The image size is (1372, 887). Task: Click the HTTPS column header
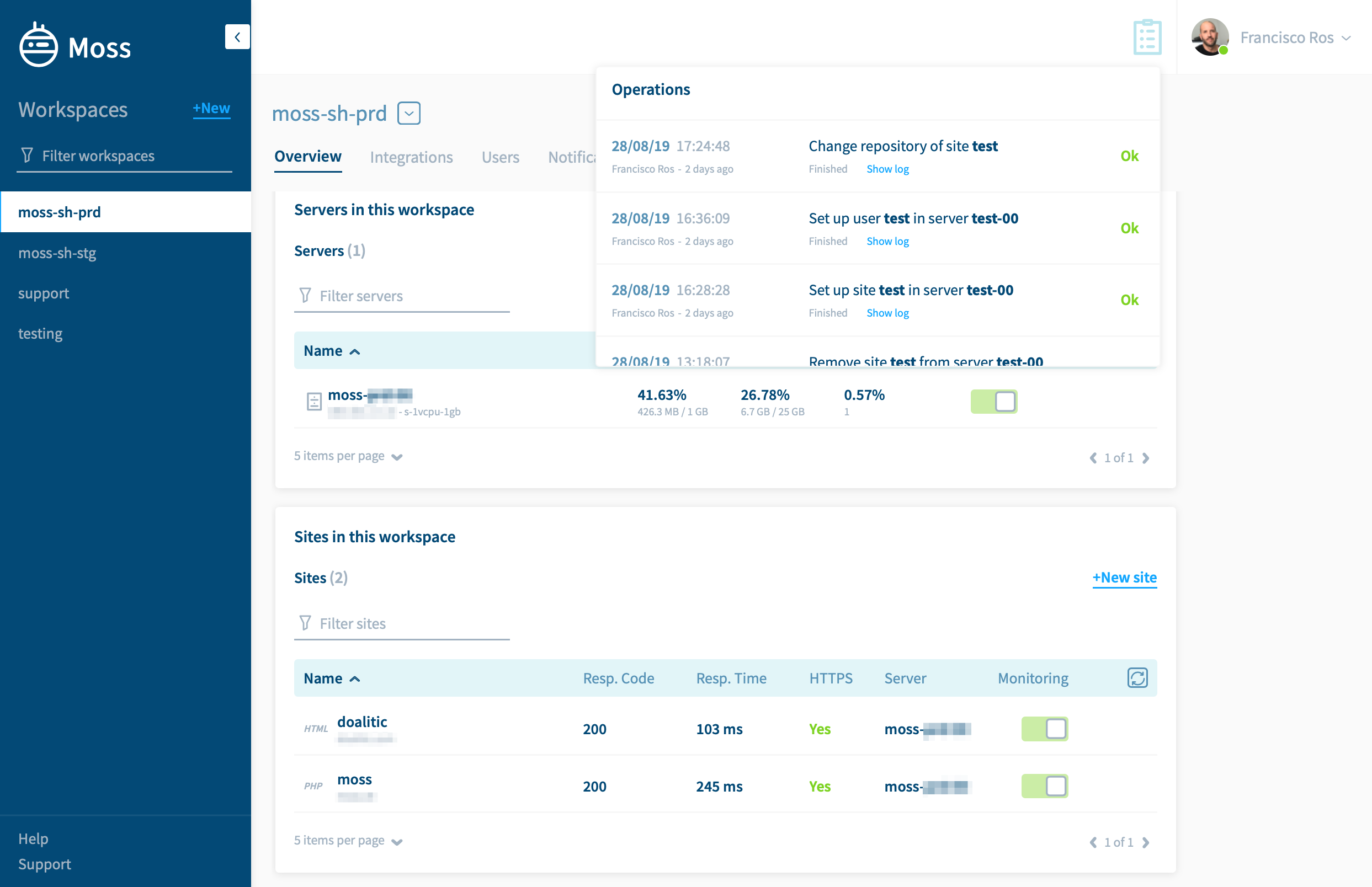pos(831,678)
